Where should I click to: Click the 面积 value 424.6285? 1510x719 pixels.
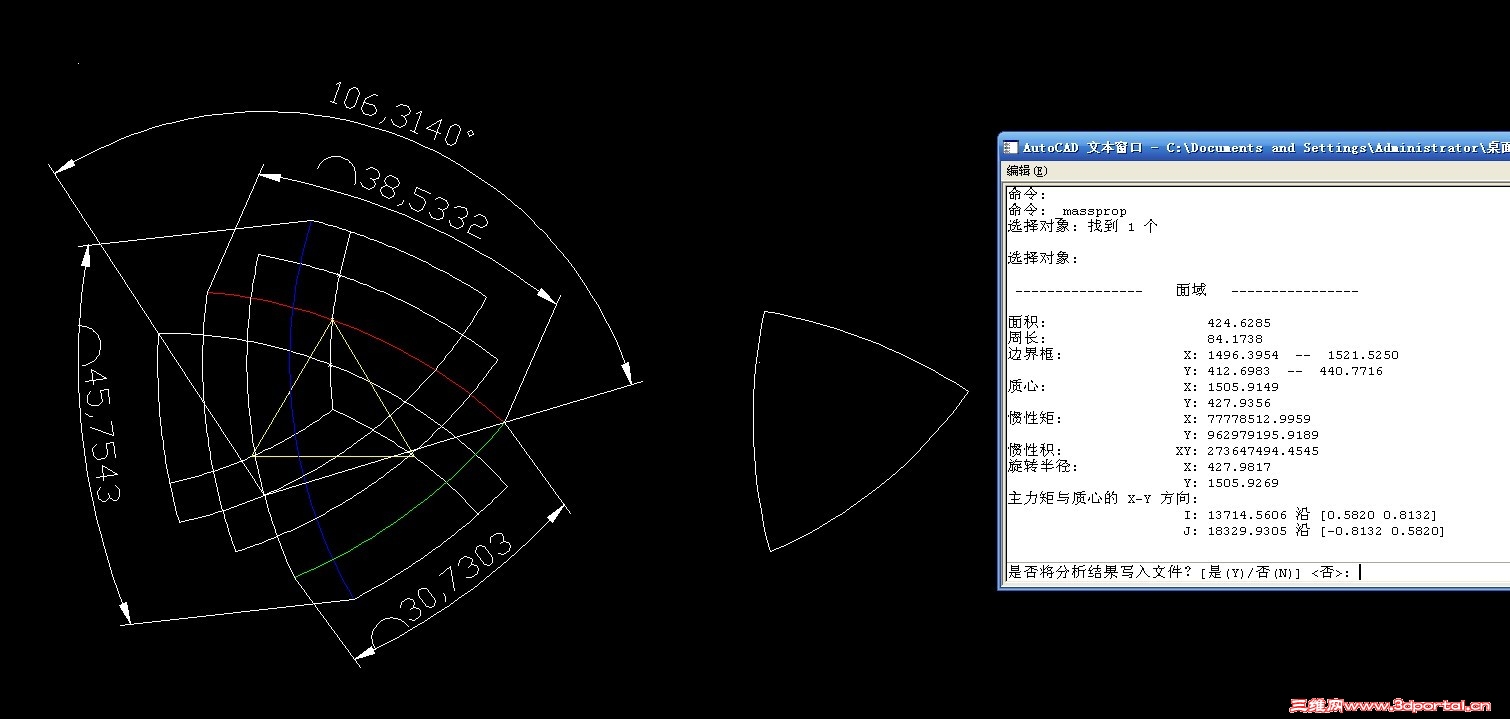point(1239,323)
